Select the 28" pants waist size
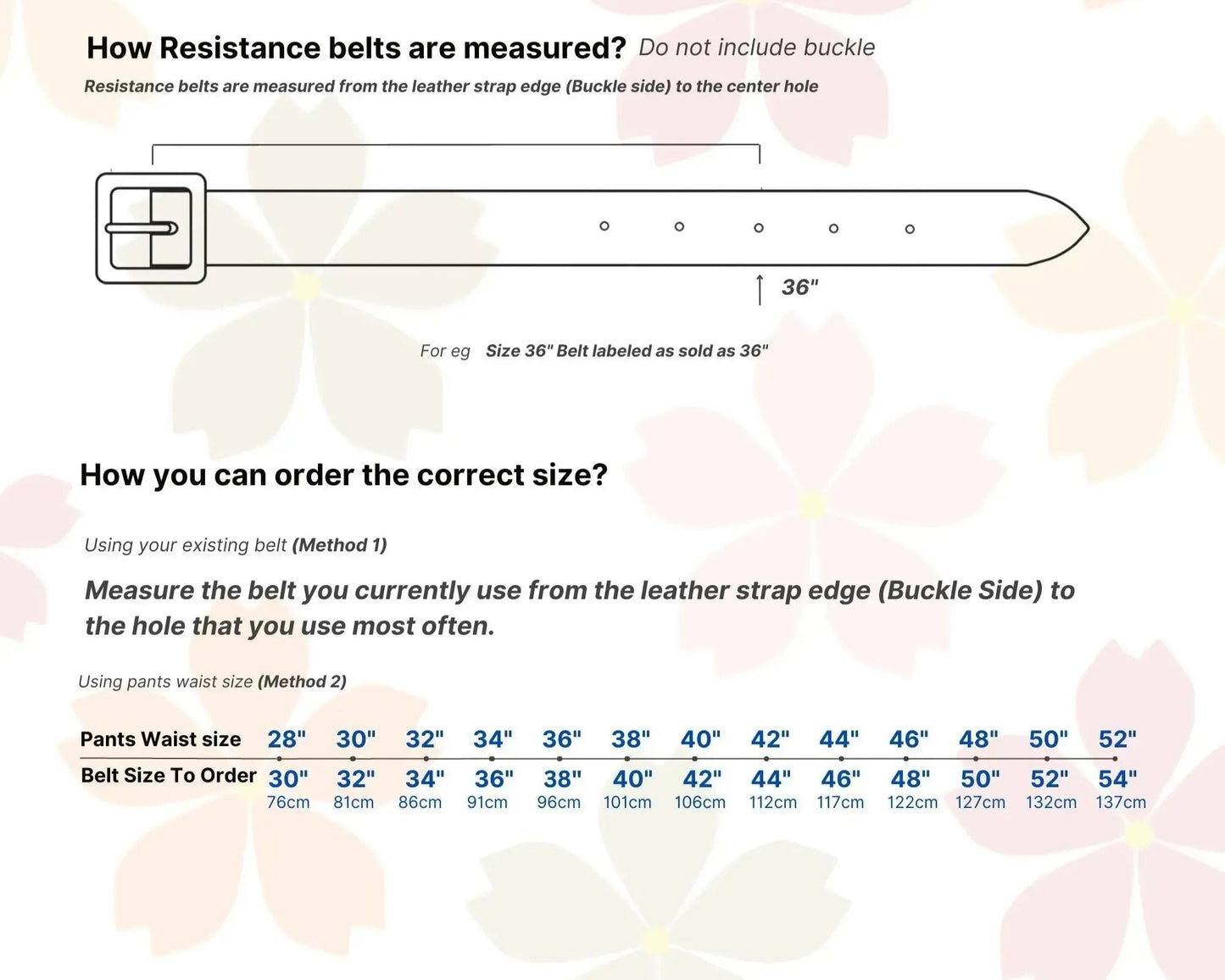This screenshot has height=980, width=1225. 287,739
